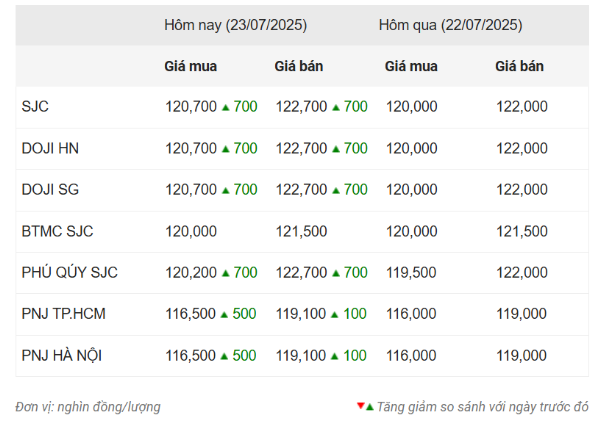This screenshot has height=424, width=602.
Task: Select the 'DOJI HN' row label
Action: pyautogui.click(x=50, y=148)
